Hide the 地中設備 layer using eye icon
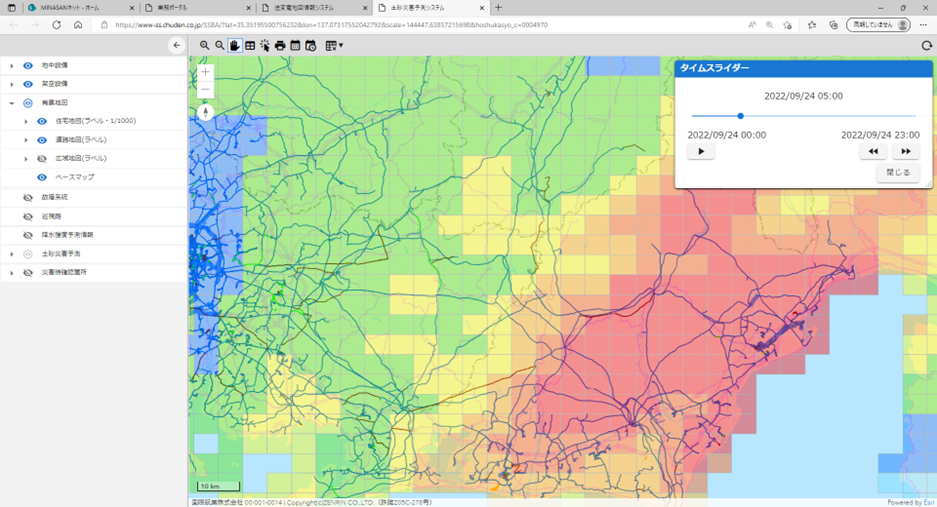The width and height of the screenshot is (937, 507). click(x=28, y=66)
